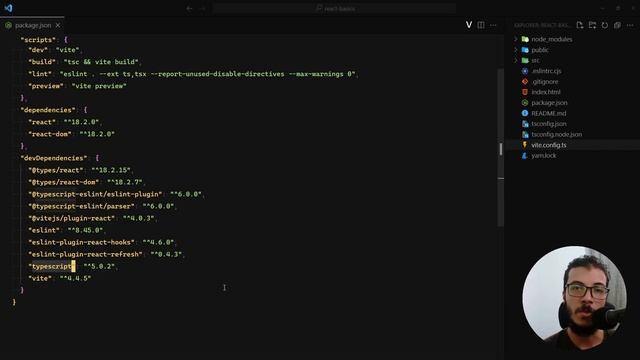The image size is (640, 360).
Task: Click the "^4.4.5" vite version value
Action: (76, 278)
